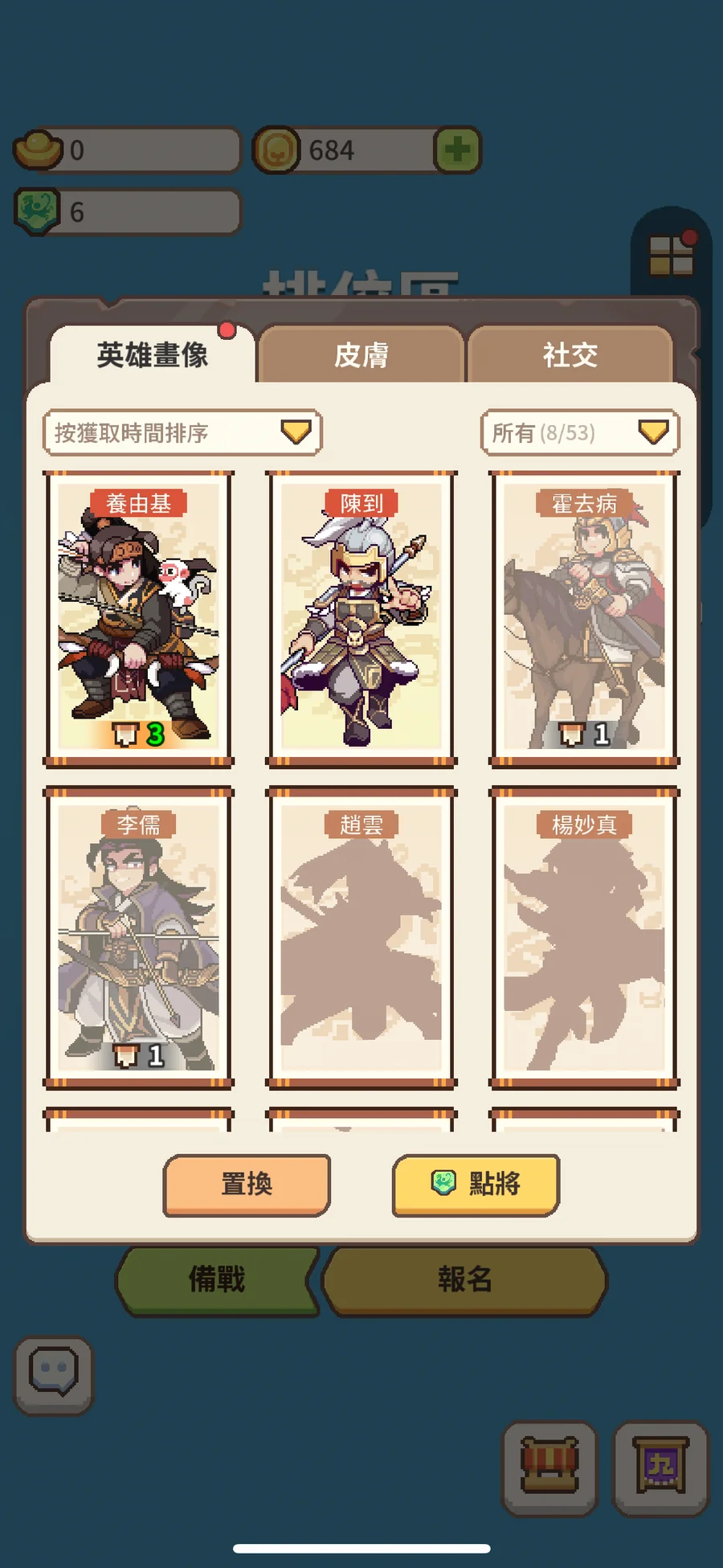The height and width of the screenshot is (1568, 723).
Task: Expand the 所有 (8/53) filter dropdown
Action: pyautogui.click(x=580, y=432)
